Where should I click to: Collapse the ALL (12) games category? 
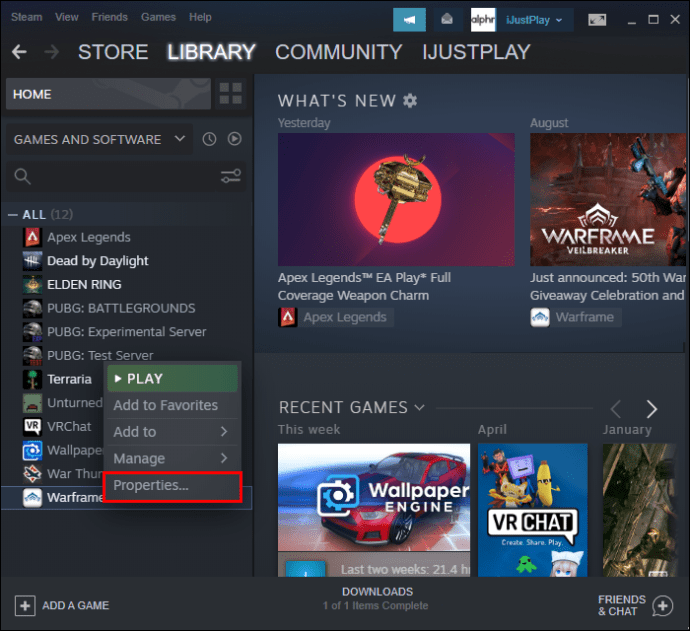click(13, 215)
